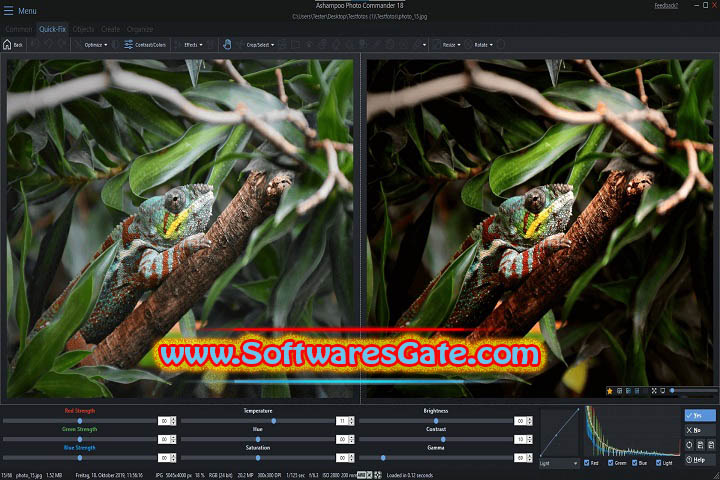Click the second save preset icon

711,445
